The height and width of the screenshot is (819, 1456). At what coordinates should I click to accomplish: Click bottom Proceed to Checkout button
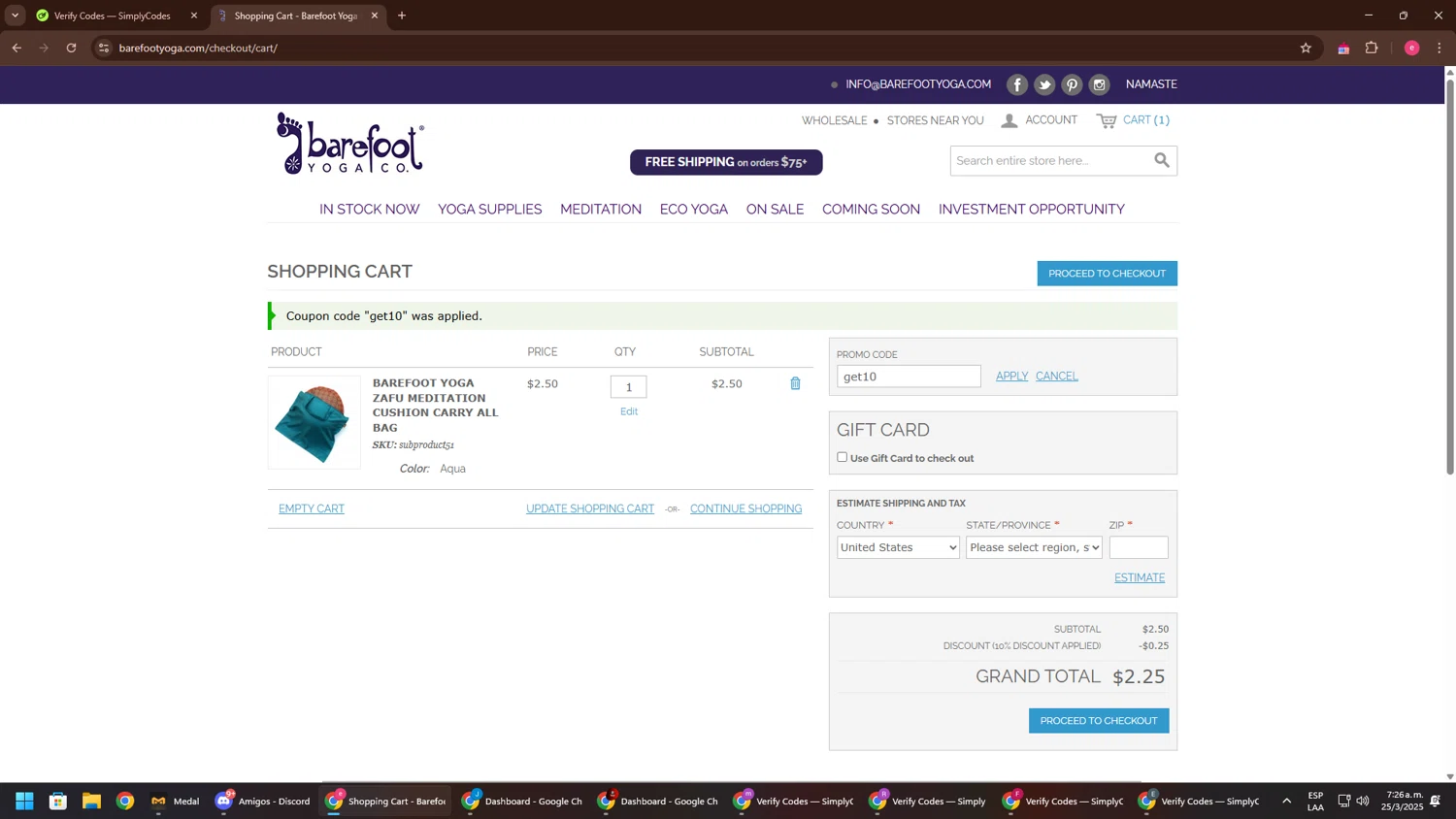click(x=1099, y=720)
